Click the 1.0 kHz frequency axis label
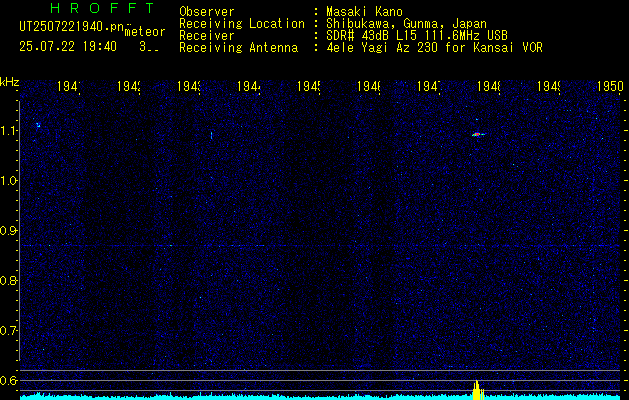629x400 pixels. pos(9,181)
